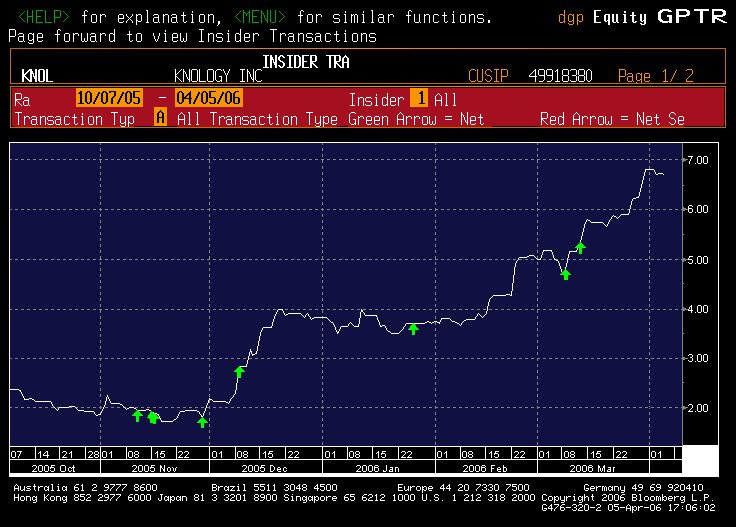This screenshot has height=527, width=736.
Task: Click 'Page forward to view Insider Transactions'
Action: (x=192, y=36)
